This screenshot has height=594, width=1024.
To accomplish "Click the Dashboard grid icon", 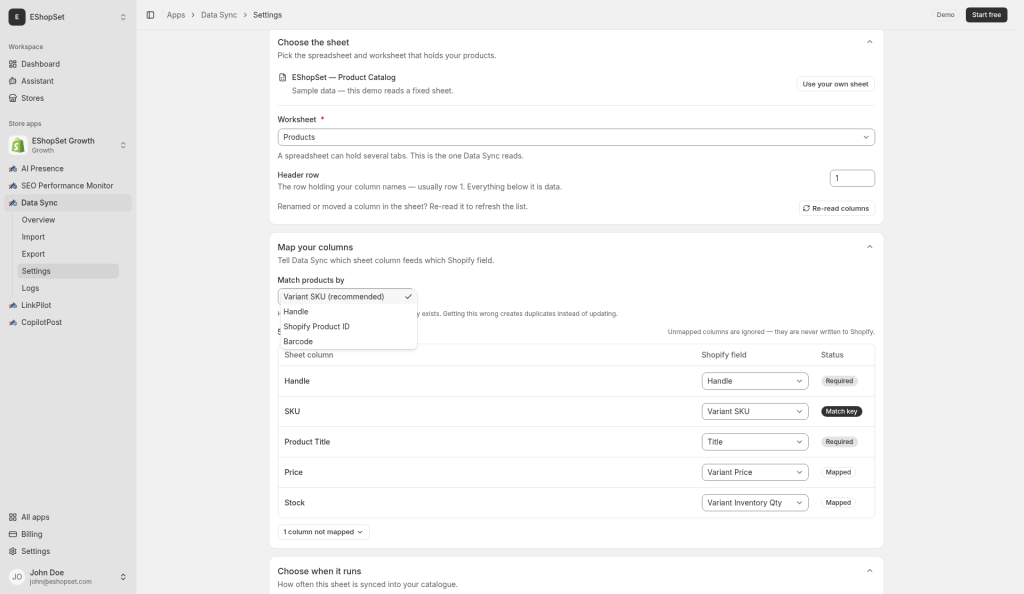I will [x=12, y=64].
